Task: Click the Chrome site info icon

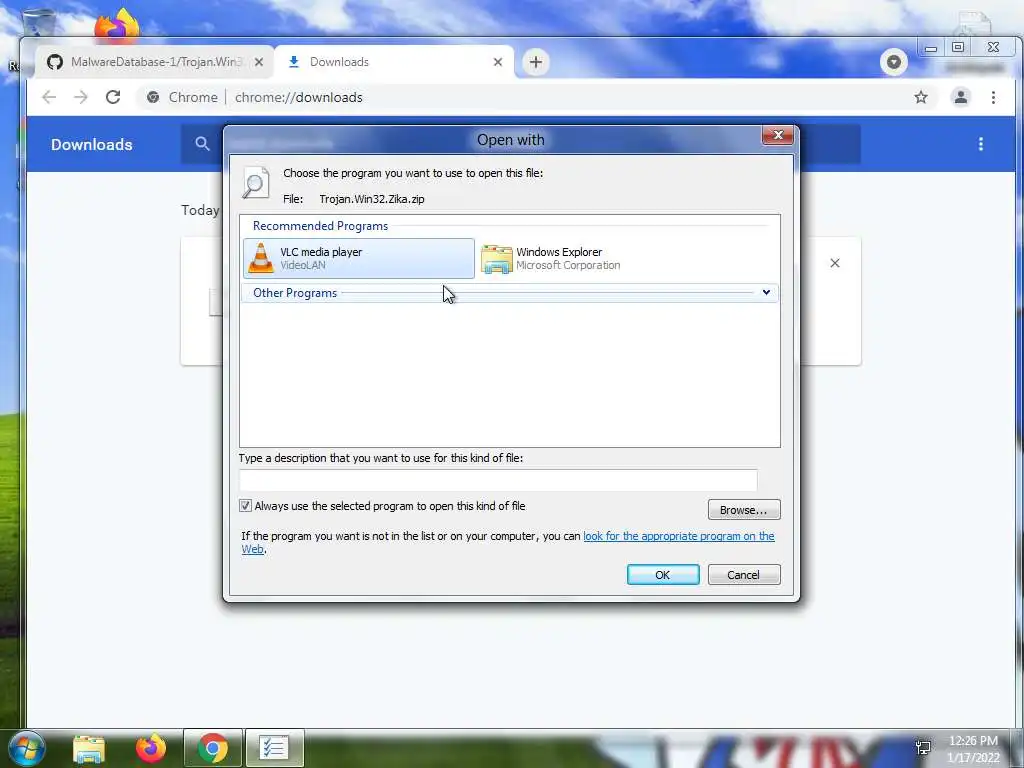Action: [x=153, y=97]
